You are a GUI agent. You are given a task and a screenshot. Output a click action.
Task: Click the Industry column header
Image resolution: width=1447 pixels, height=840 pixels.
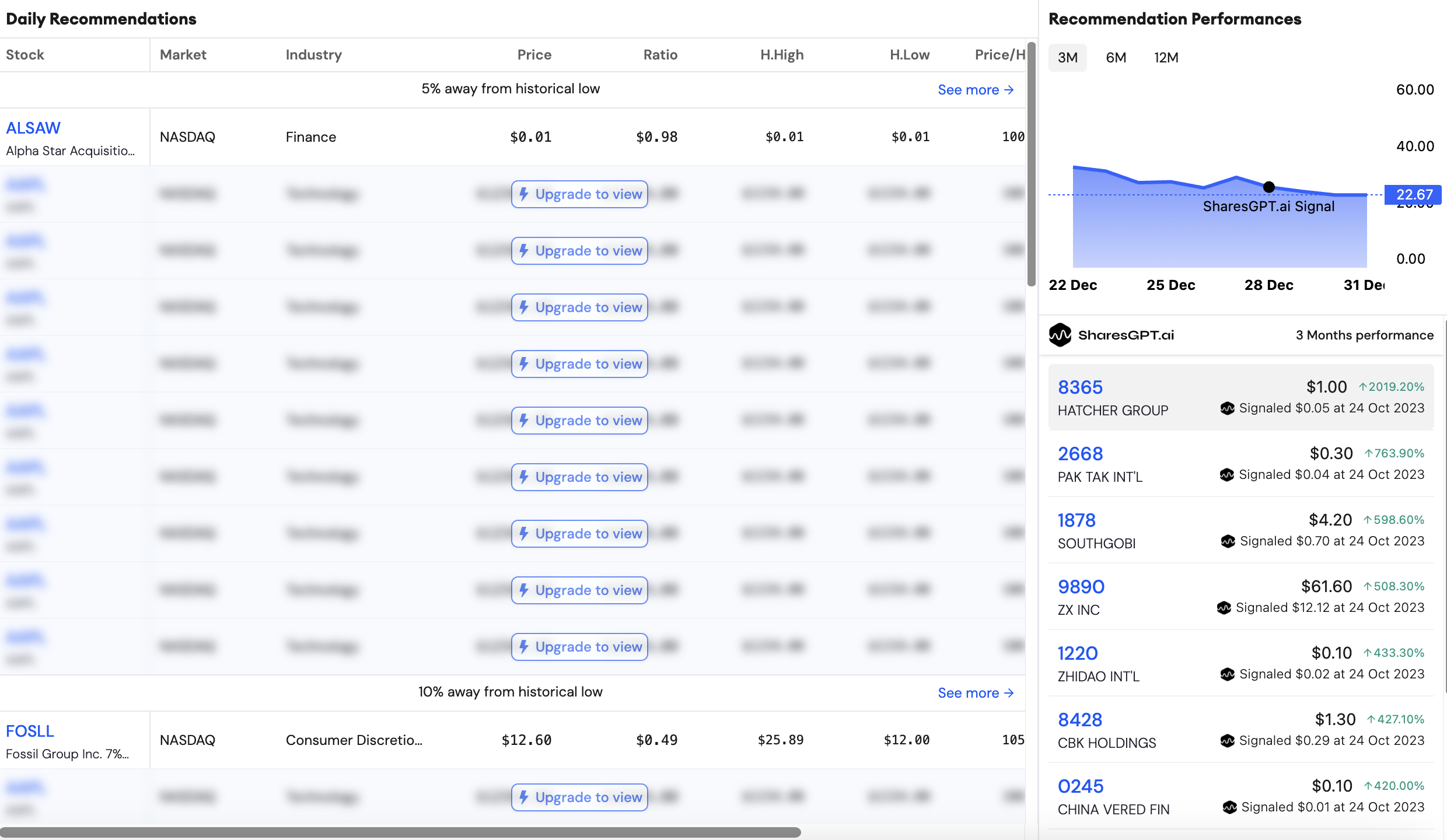point(314,55)
